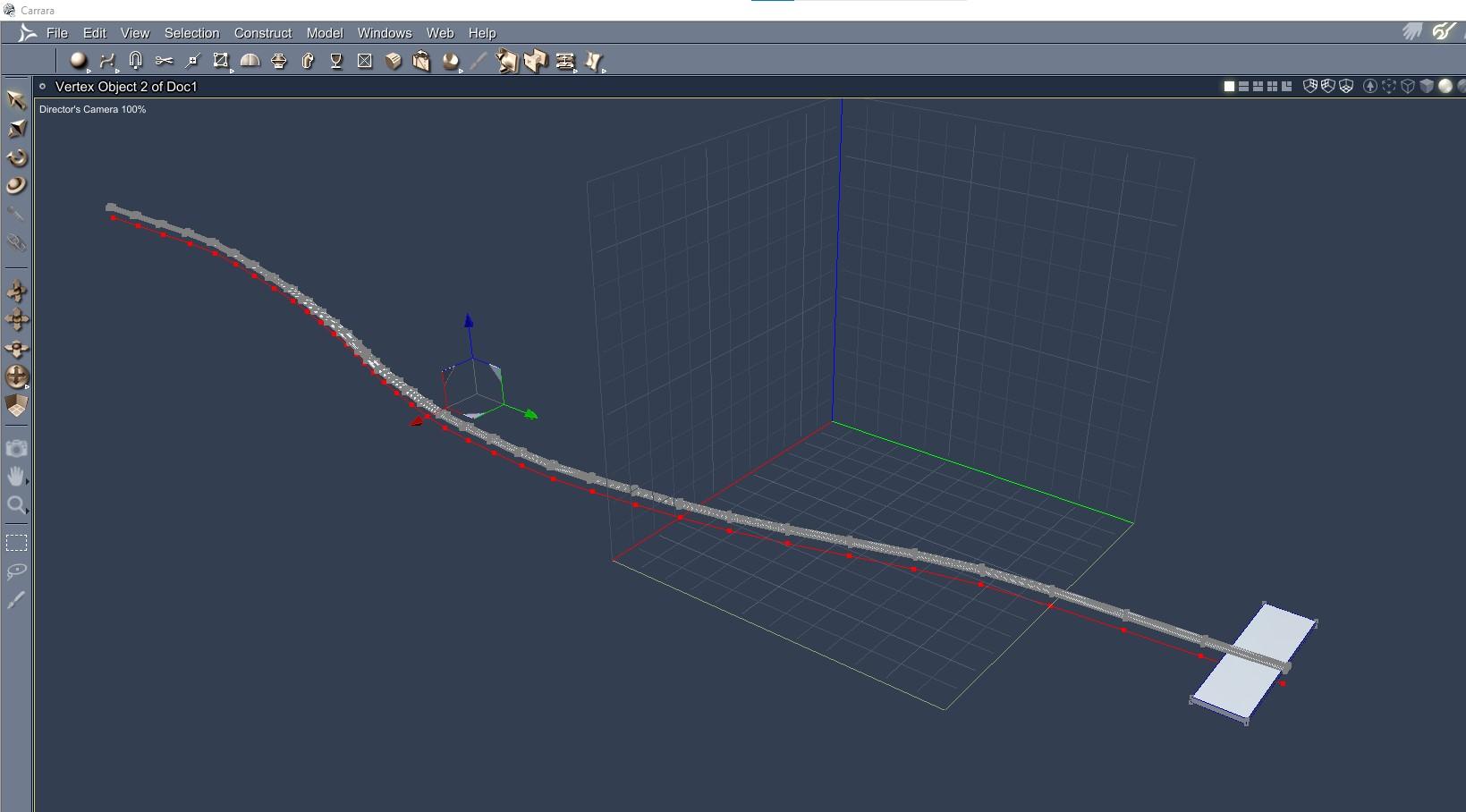Open the Selection menu
Image resolution: width=1466 pixels, height=812 pixels.
pos(191,33)
